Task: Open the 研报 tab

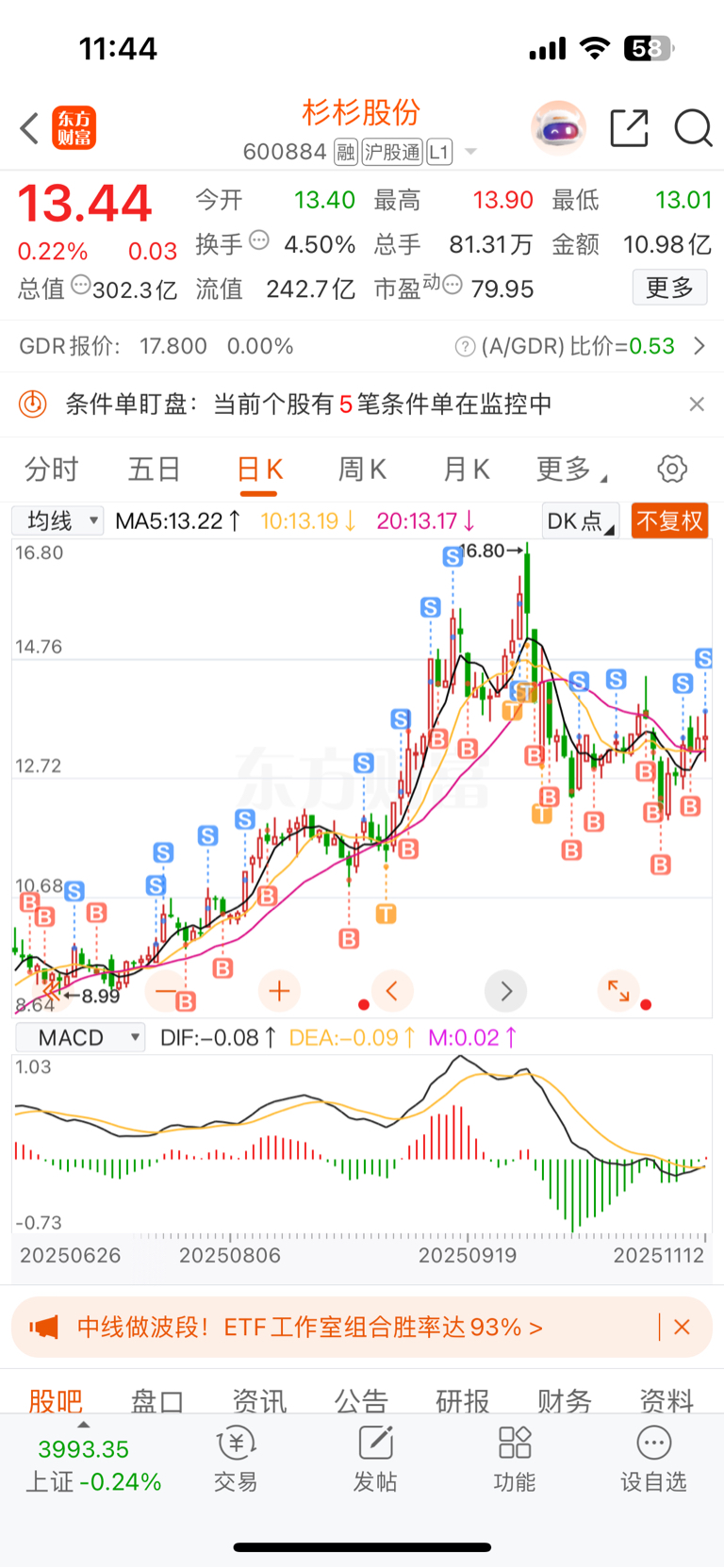Action: pos(463,1401)
